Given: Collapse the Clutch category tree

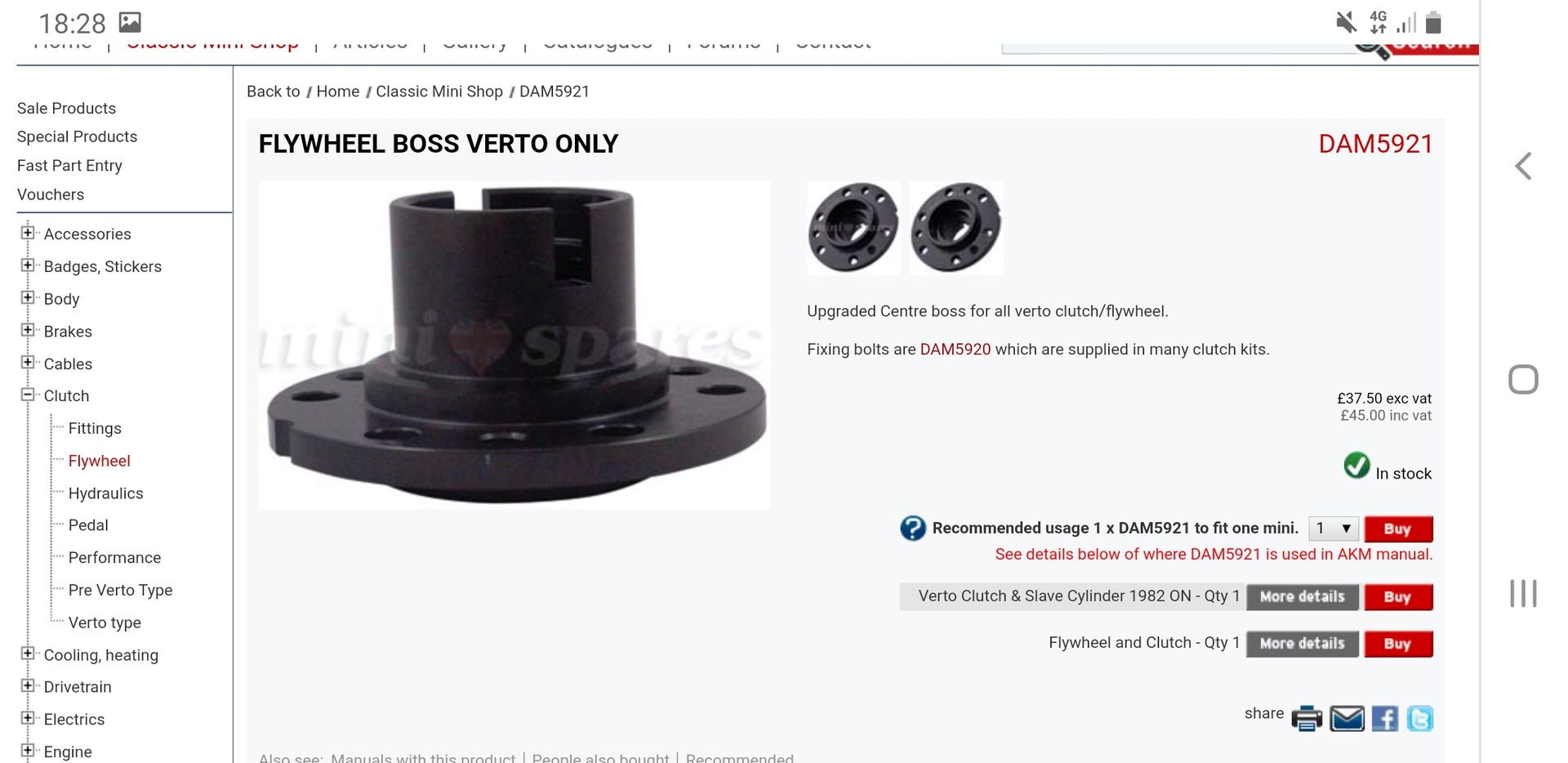Looking at the screenshot, I should click(x=28, y=395).
